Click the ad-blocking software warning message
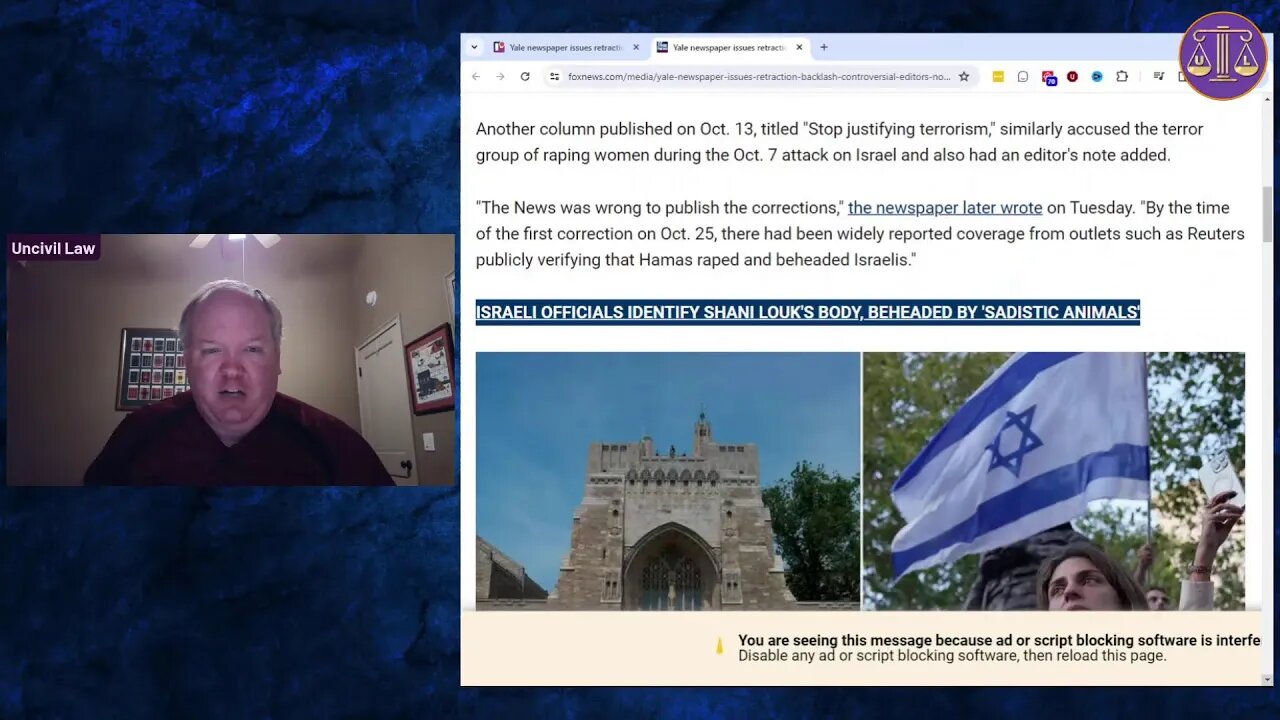Image resolution: width=1280 pixels, height=720 pixels. pyautogui.click(x=999, y=640)
